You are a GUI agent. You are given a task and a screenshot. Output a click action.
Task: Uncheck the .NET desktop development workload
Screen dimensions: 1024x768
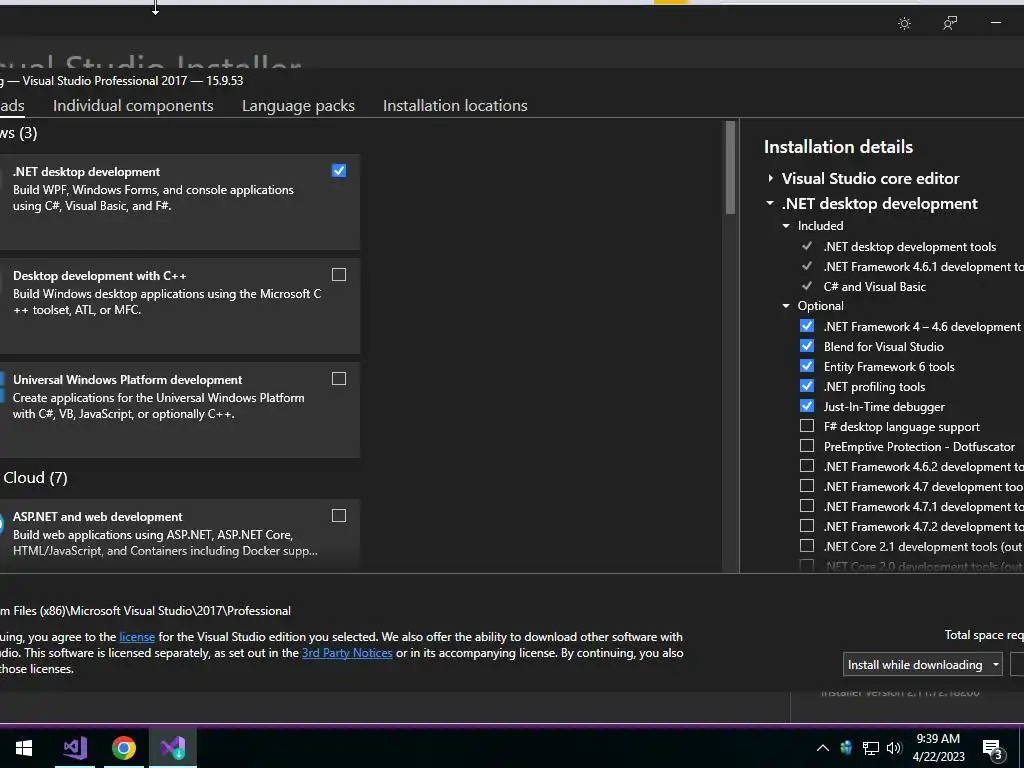[338, 170]
